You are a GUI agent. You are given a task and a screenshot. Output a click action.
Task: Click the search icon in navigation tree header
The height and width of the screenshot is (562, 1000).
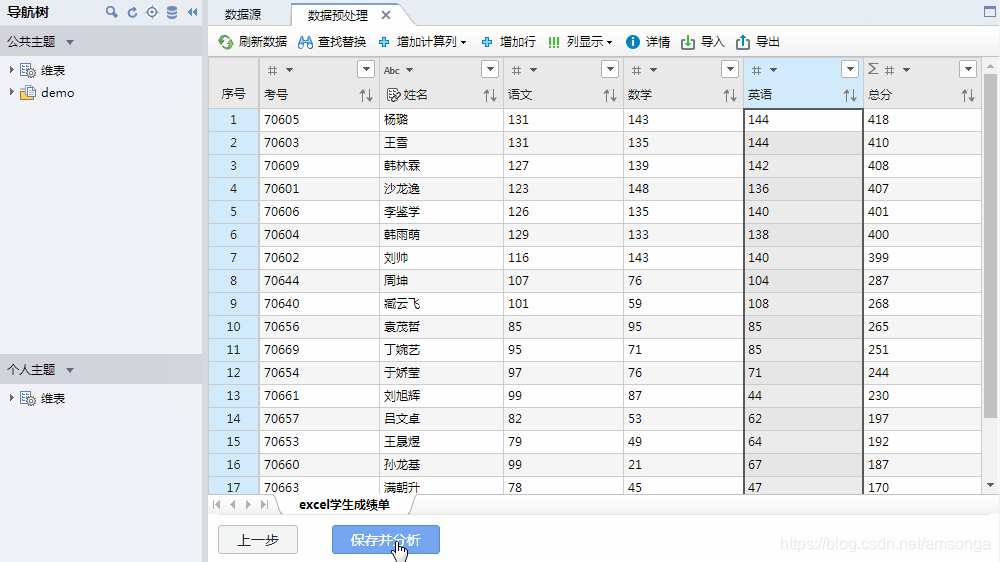[112, 12]
